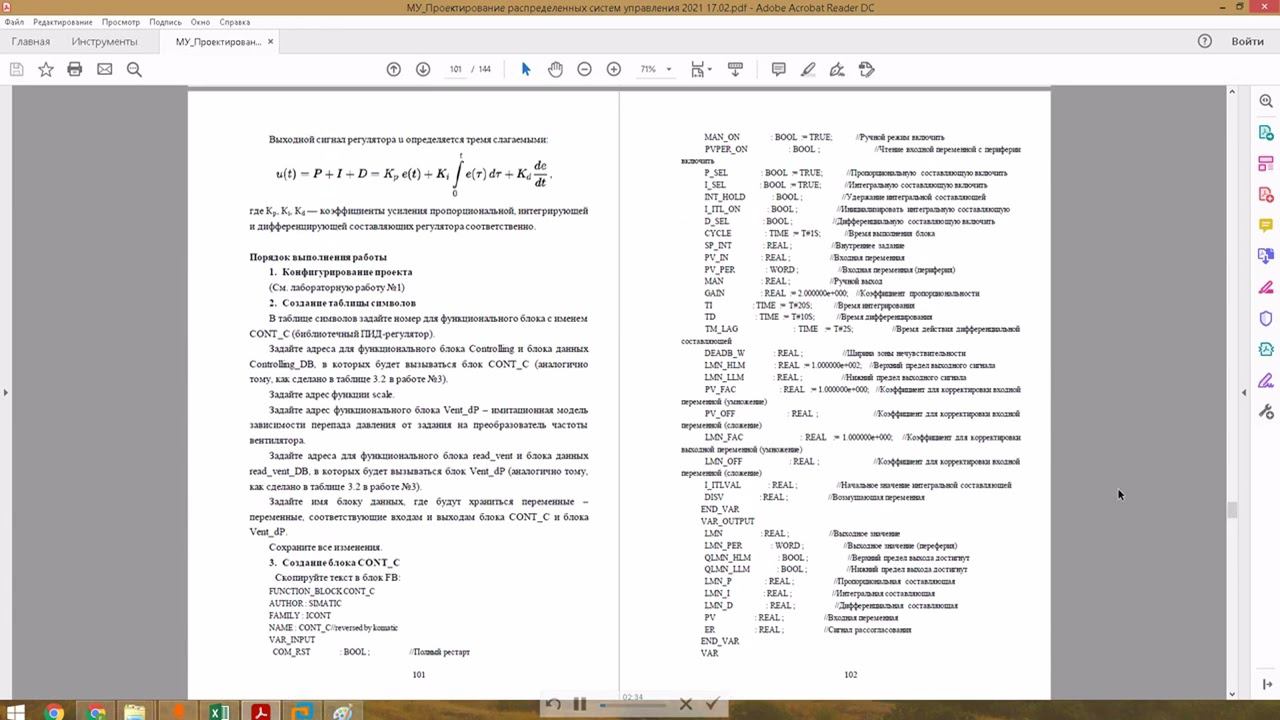The image size is (1280, 720).
Task: Click the Войти sign-in button
Action: click(x=1247, y=41)
